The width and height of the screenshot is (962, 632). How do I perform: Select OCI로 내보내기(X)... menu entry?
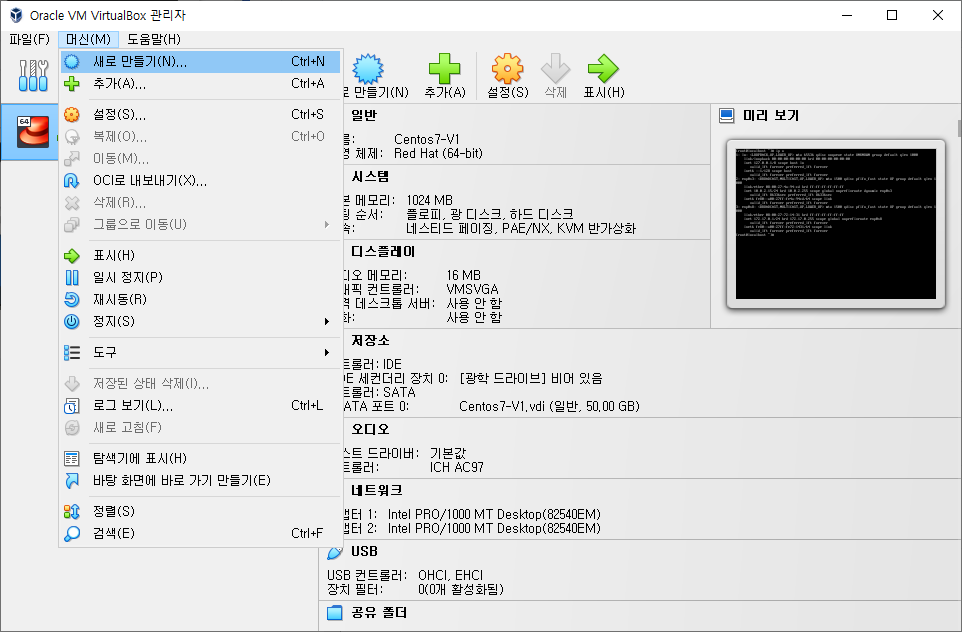point(201,180)
